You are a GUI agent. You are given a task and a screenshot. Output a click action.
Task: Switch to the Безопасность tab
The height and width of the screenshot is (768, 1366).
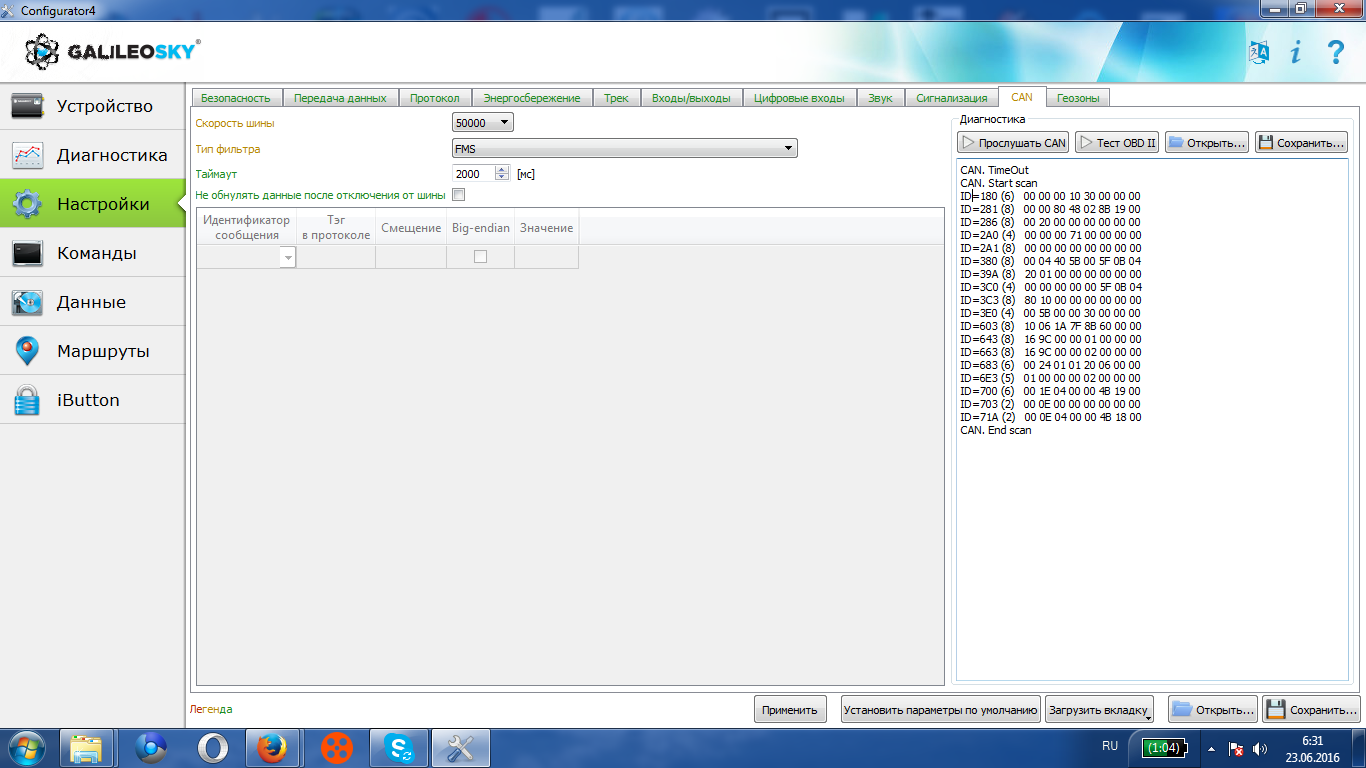point(236,98)
